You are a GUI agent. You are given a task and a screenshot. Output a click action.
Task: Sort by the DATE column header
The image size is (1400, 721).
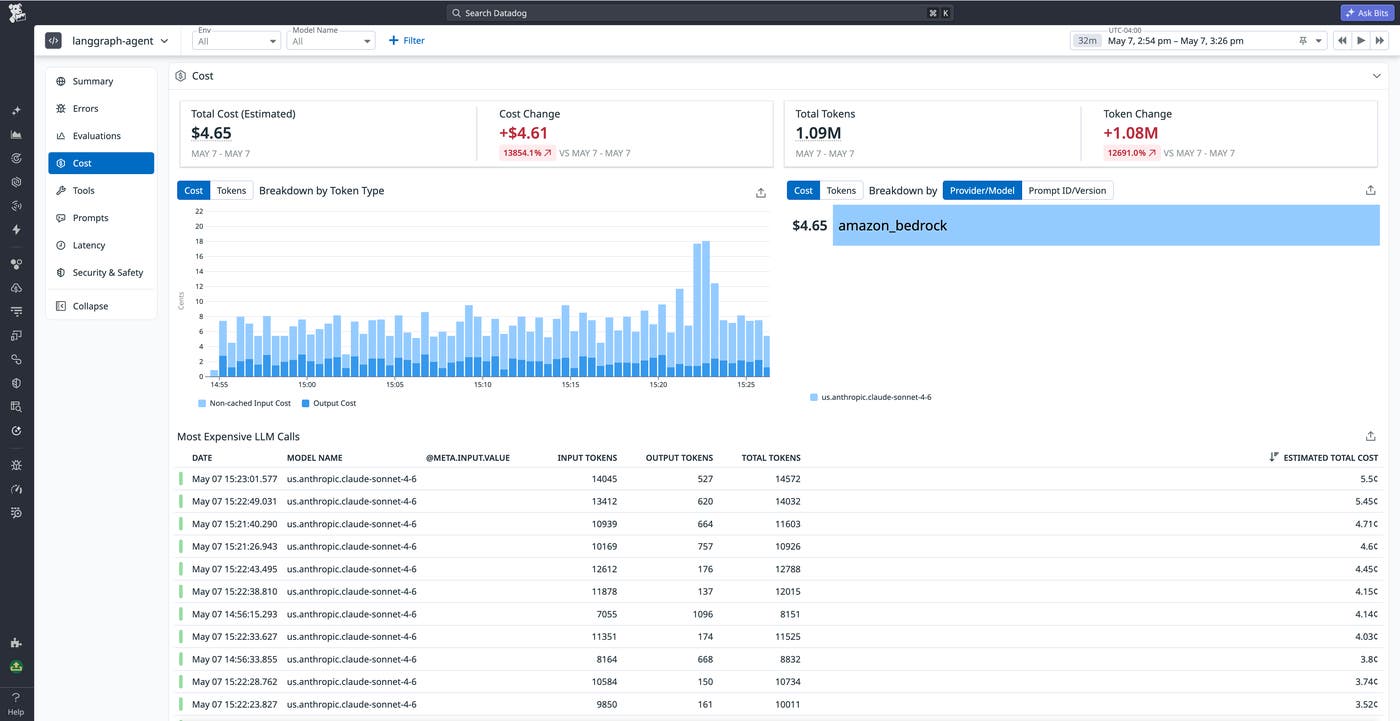203,458
